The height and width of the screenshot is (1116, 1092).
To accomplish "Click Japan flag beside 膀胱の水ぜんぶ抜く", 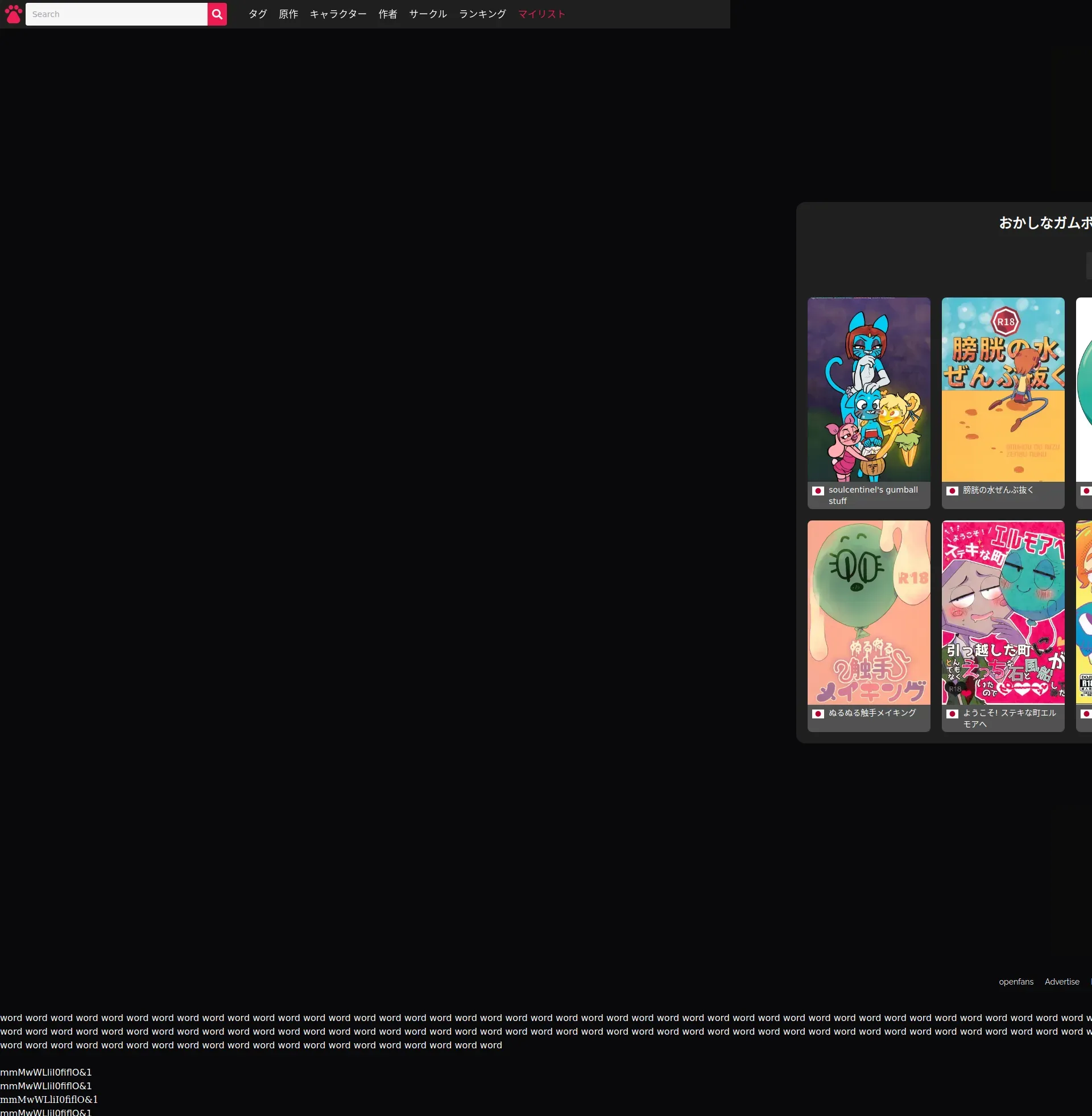I will point(952,491).
